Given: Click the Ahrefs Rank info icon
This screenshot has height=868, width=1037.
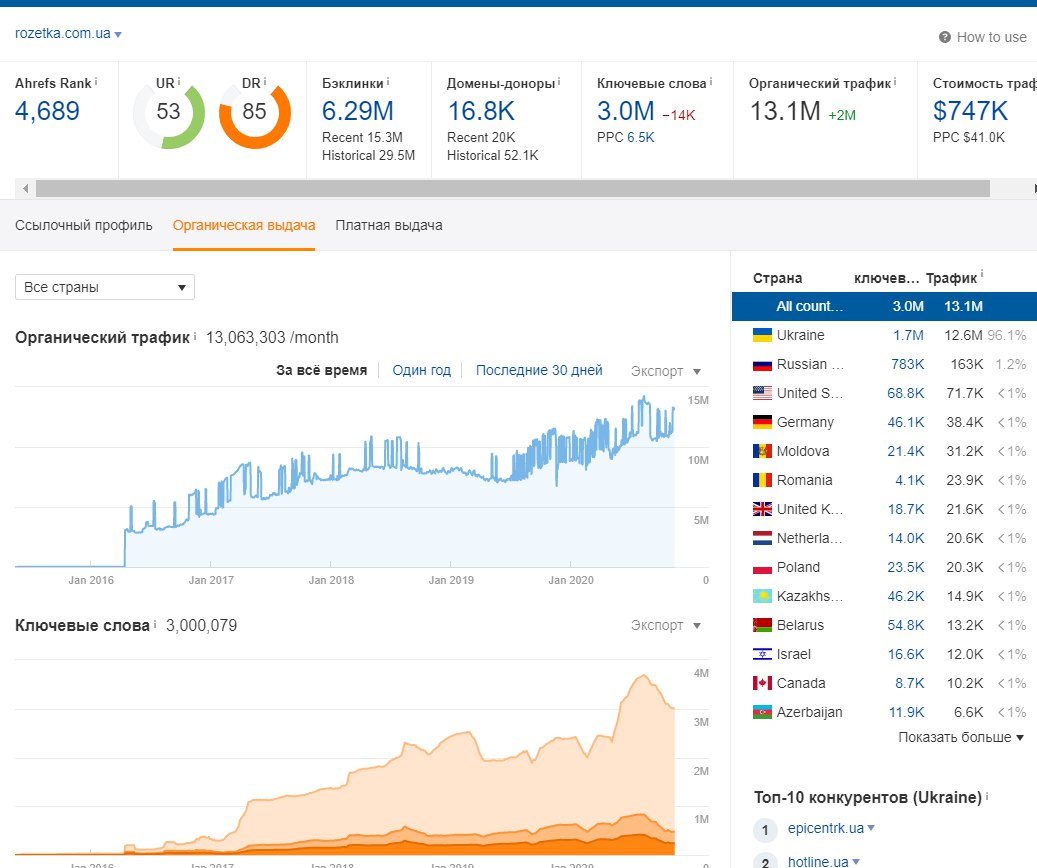Looking at the screenshot, I should pos(96,82).
